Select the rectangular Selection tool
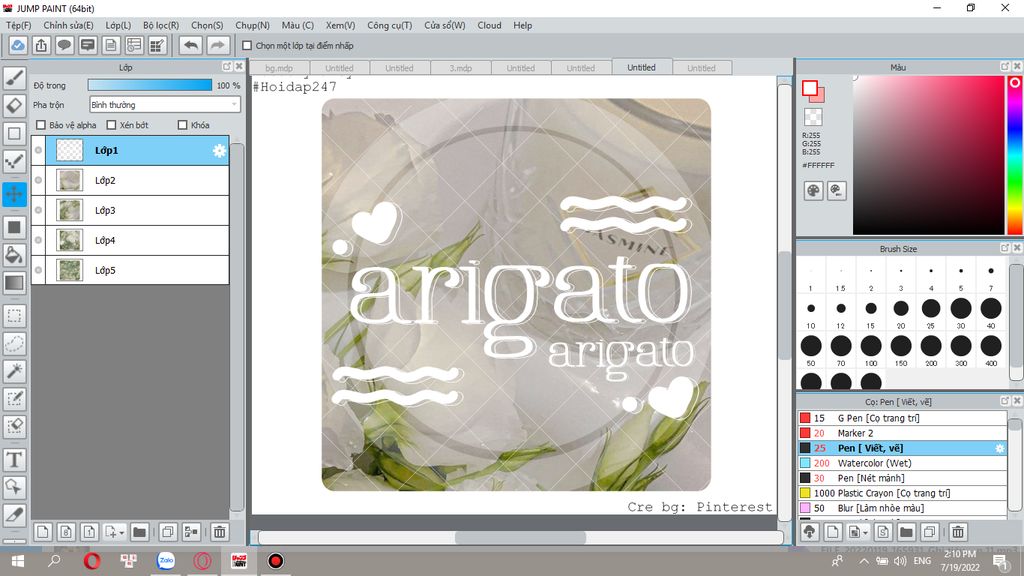The height and width of the screenshot is (576, 1024). point(14,316)
